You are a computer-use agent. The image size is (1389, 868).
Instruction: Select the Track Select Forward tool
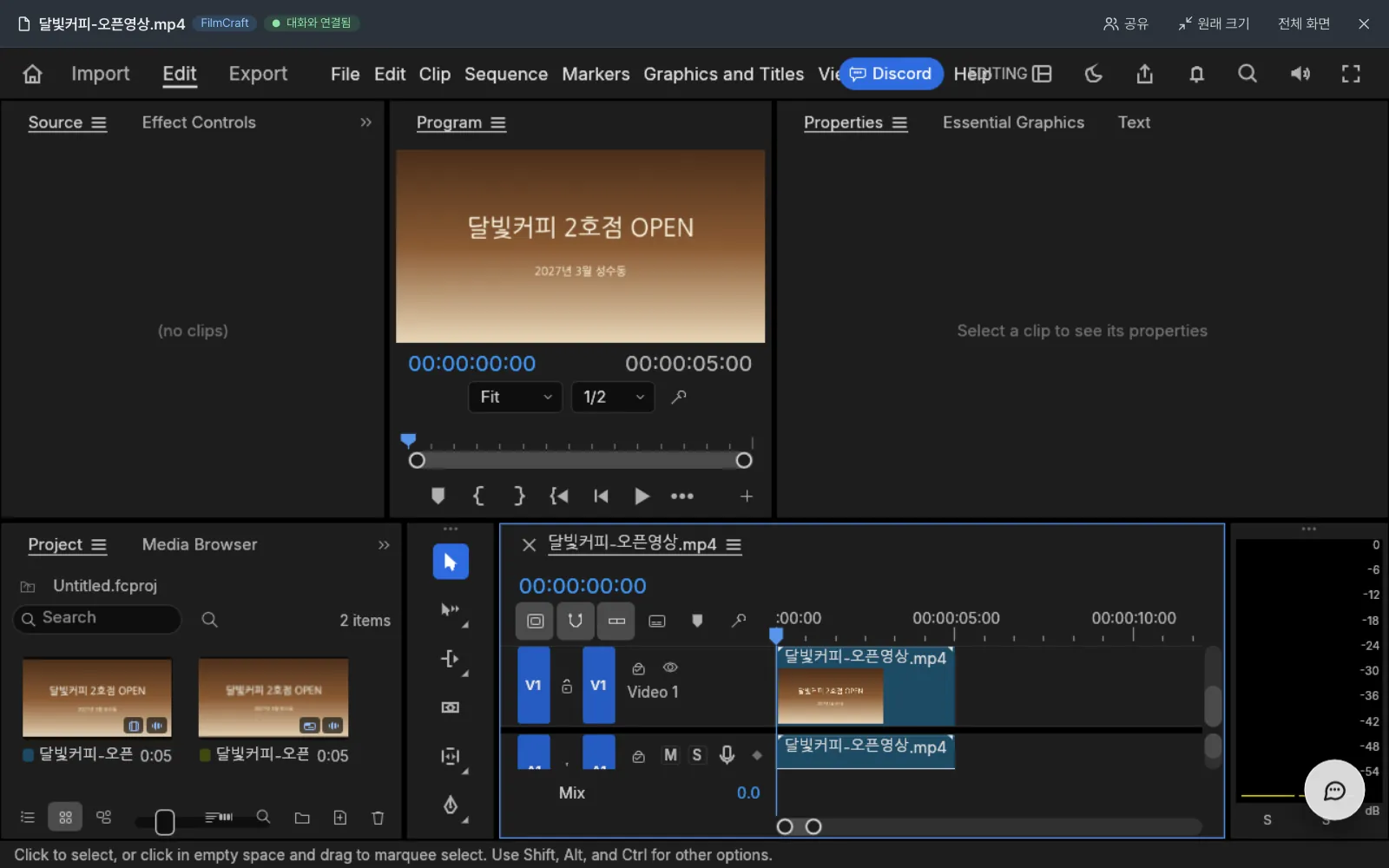[x=451, y=610]
